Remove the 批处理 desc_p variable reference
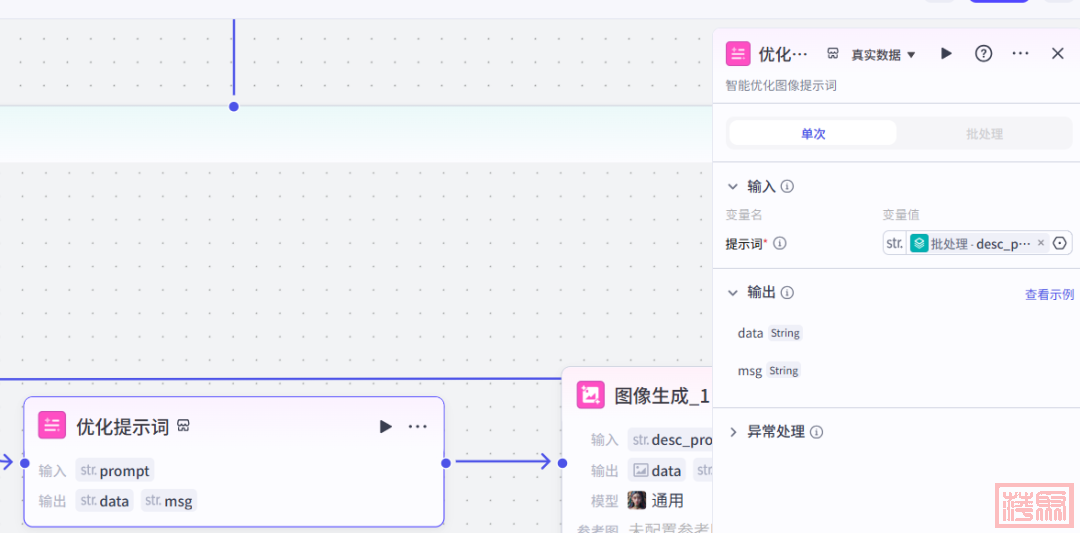This screenshot has width=1080, height=533. click(x=1040, y=243)
